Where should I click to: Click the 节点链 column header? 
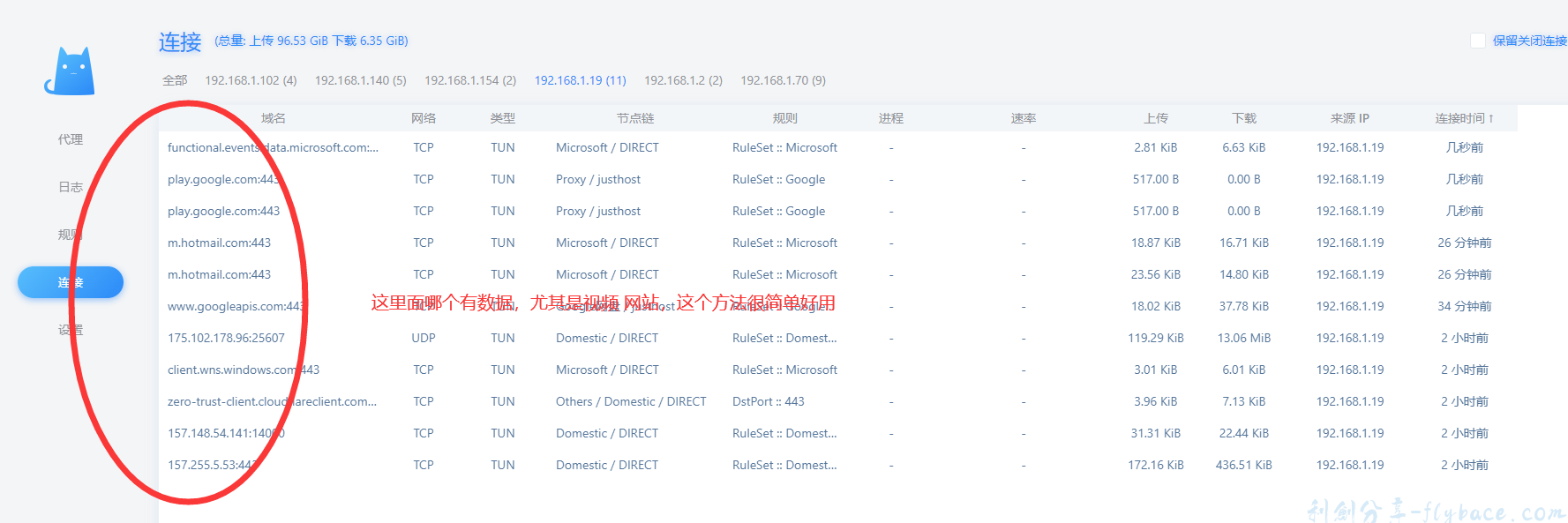(634, 118)
